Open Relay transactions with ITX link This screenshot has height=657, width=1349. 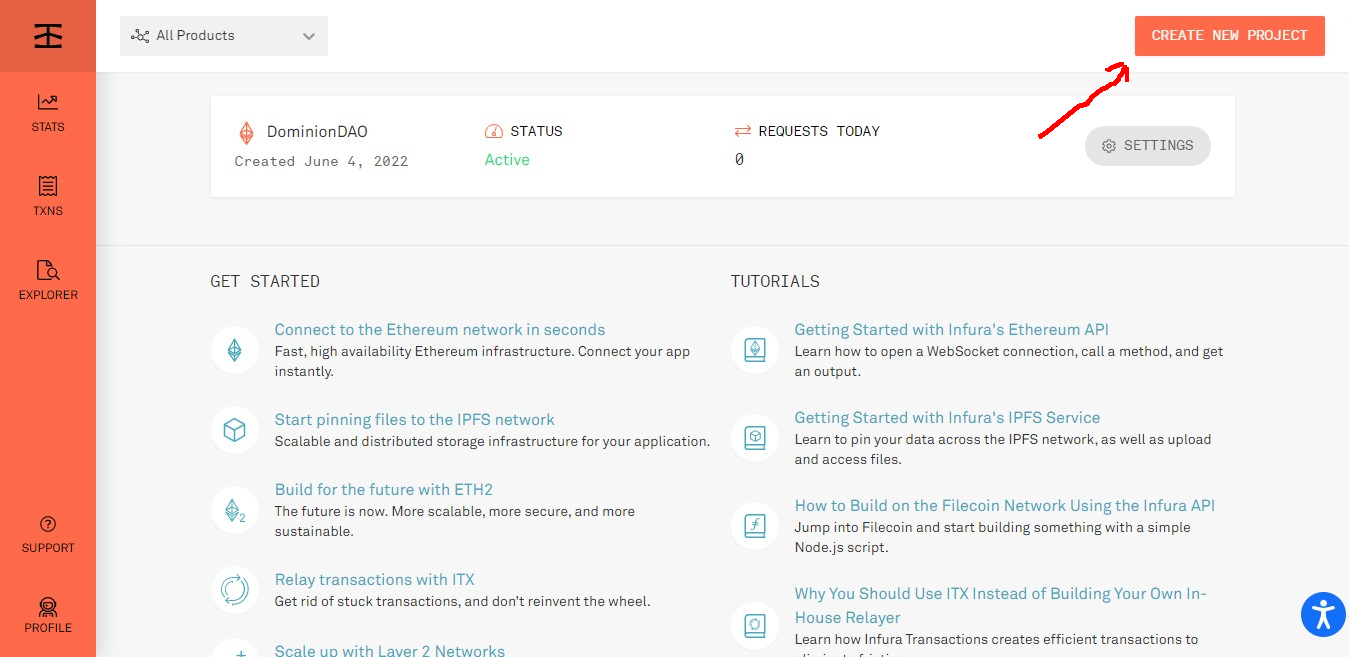(374, 580)
